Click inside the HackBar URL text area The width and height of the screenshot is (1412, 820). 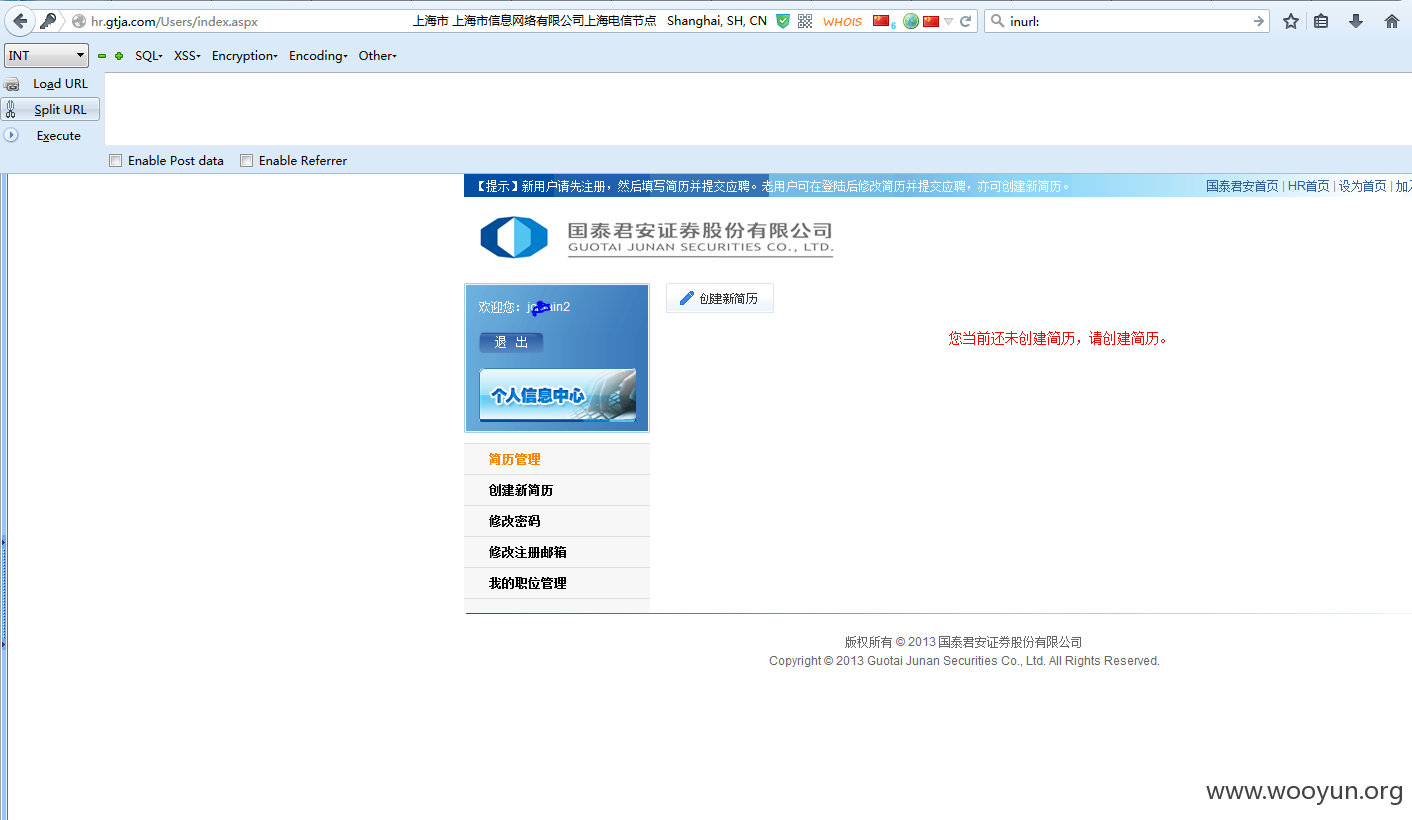758,109
